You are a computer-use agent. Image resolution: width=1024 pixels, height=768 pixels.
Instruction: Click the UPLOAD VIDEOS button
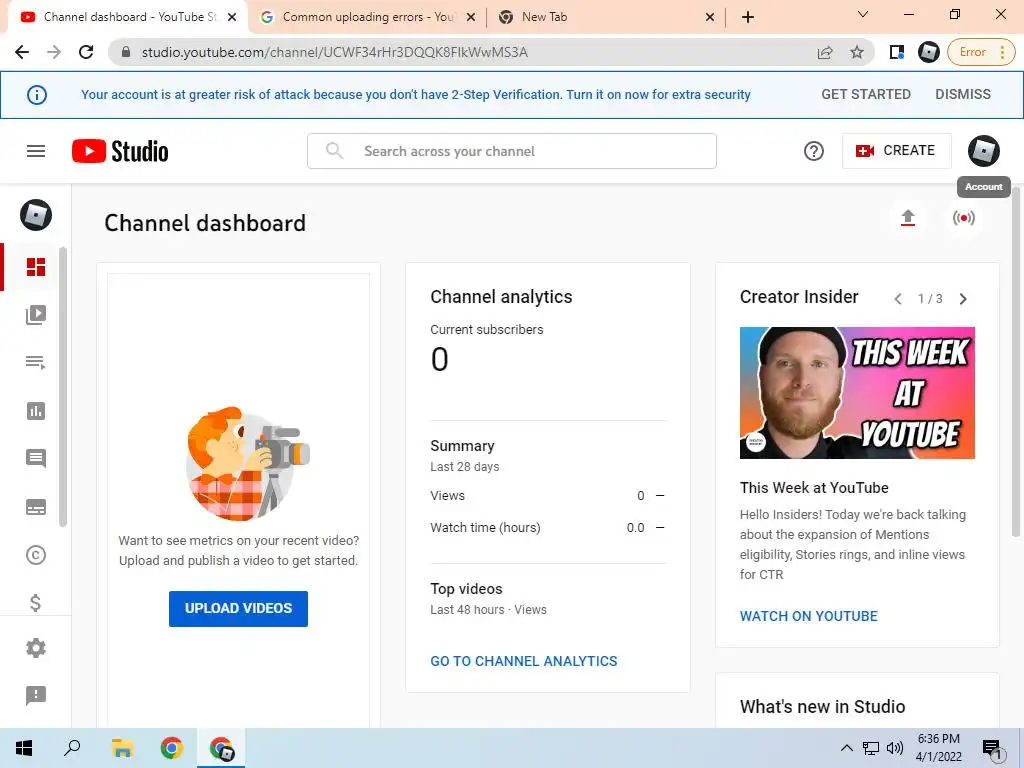pos(238,609)
